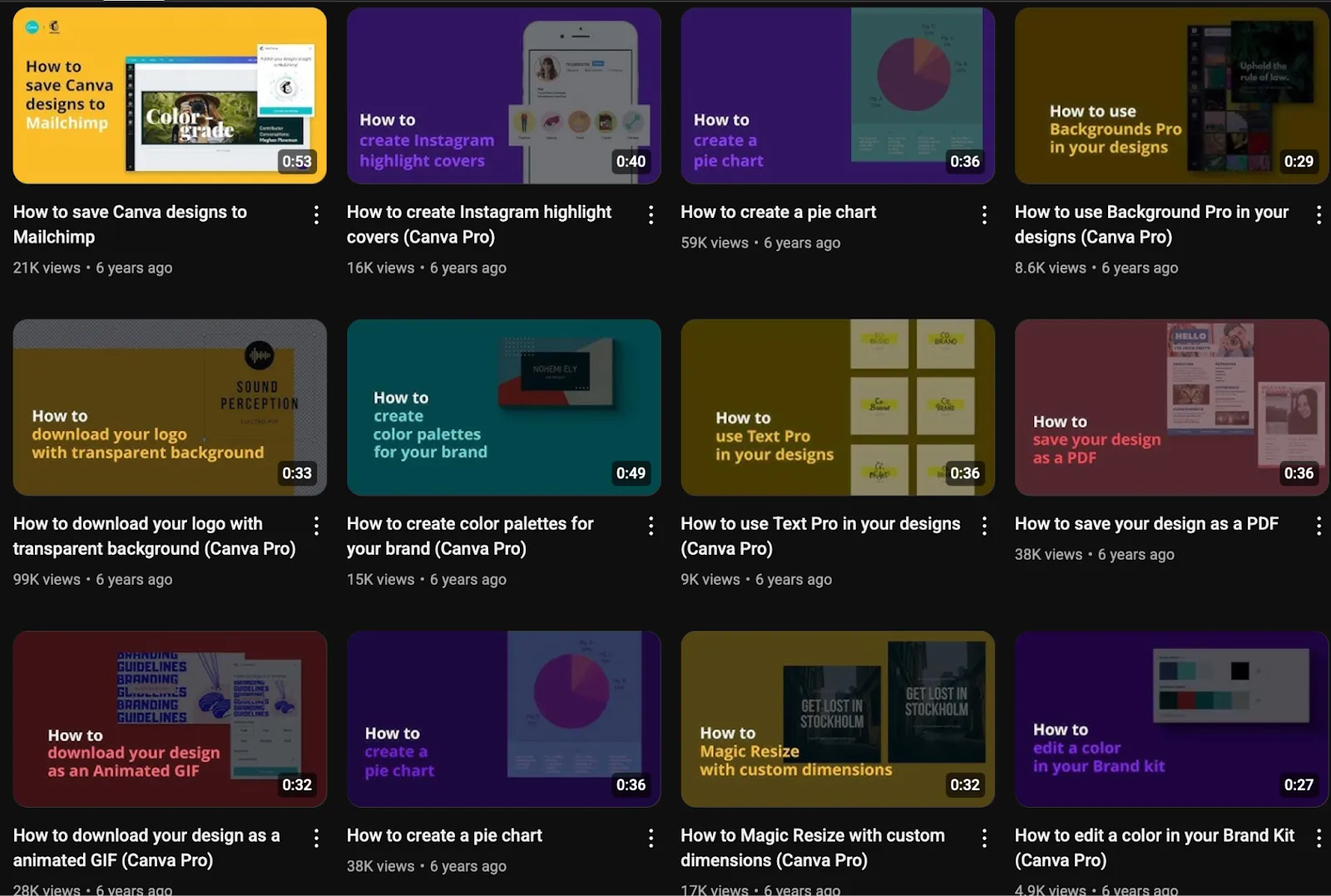This screenshot has width=1331, height=896.
Task: Open title 'How to save your design as a PDF'
Action: 1146,523
